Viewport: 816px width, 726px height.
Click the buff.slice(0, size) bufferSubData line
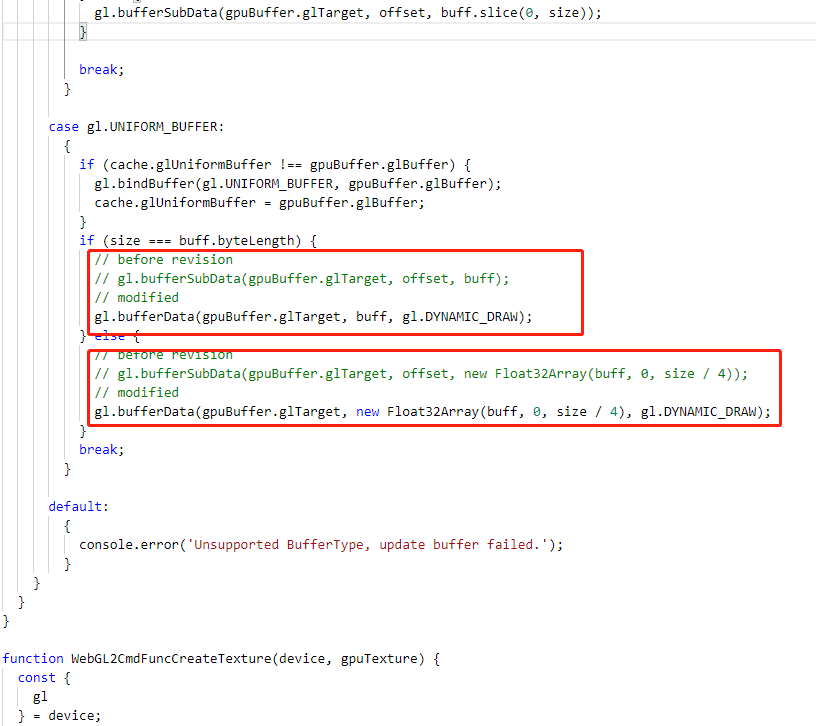pos(348,12)
